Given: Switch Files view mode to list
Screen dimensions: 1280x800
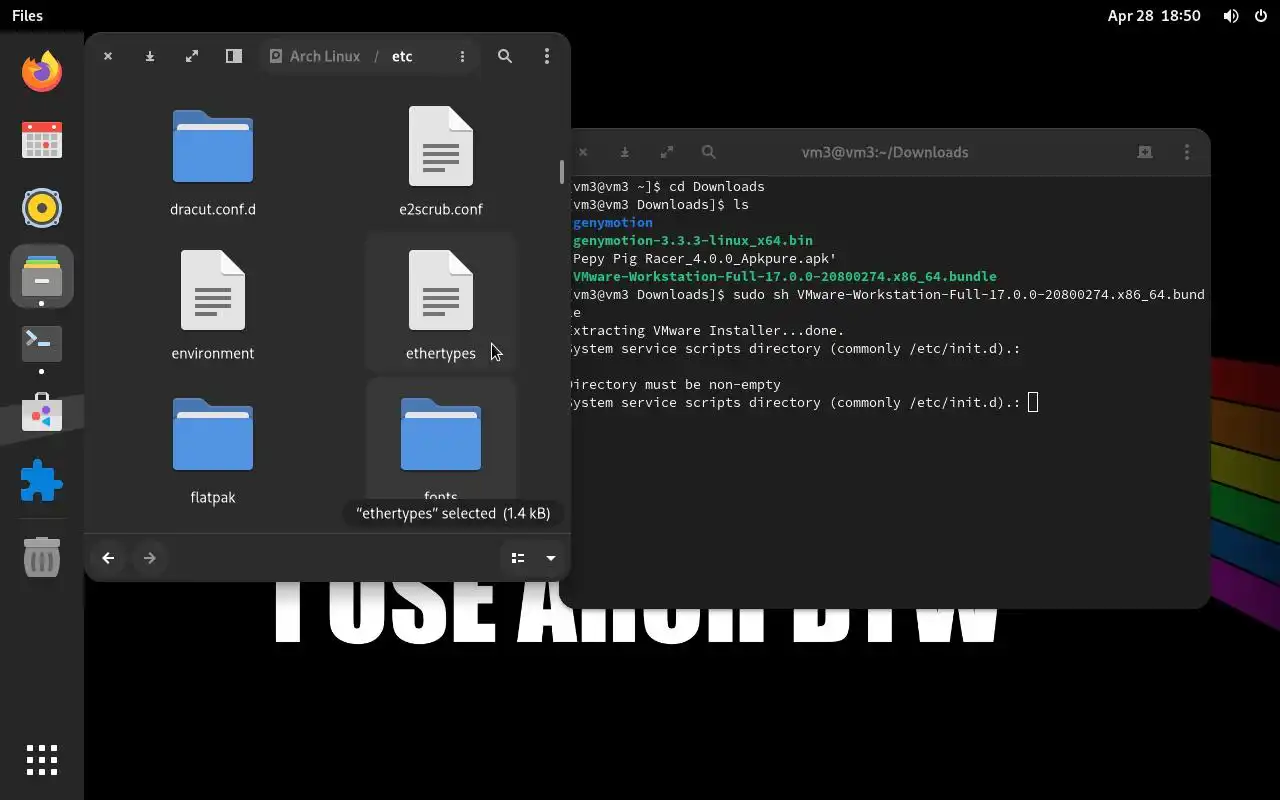Looking at the screenshot, I should [x=518, y=558].
